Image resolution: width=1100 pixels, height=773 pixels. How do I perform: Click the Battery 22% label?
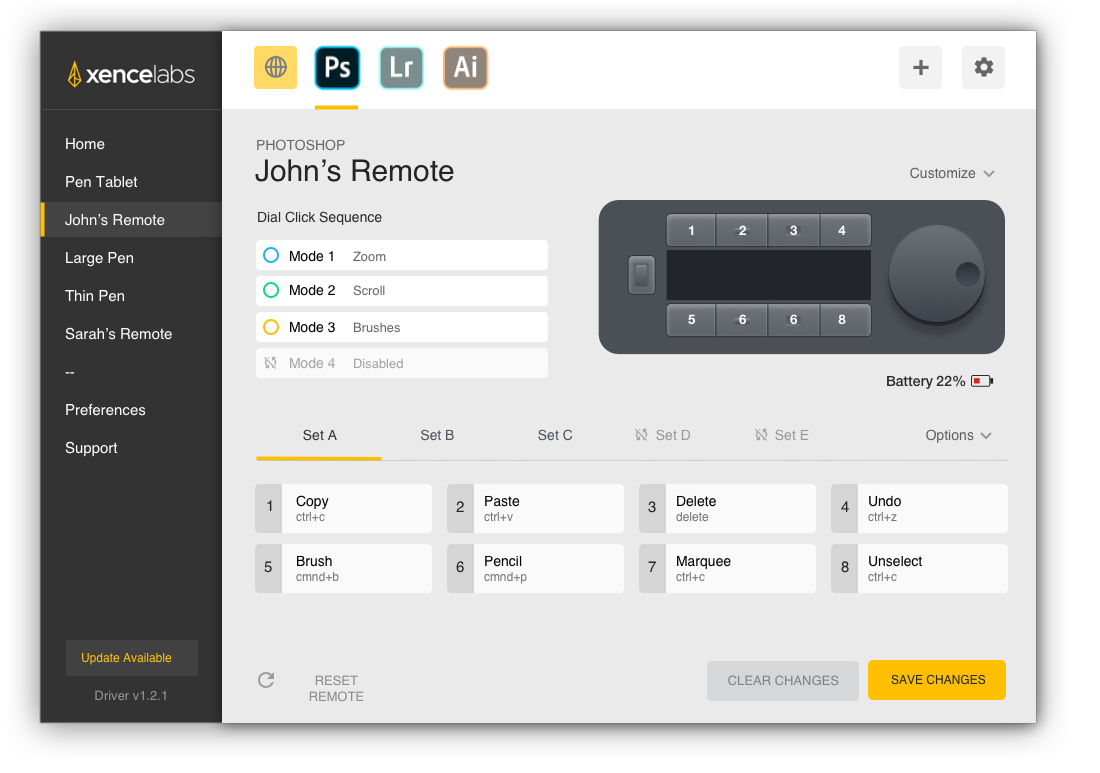(925, 381)
